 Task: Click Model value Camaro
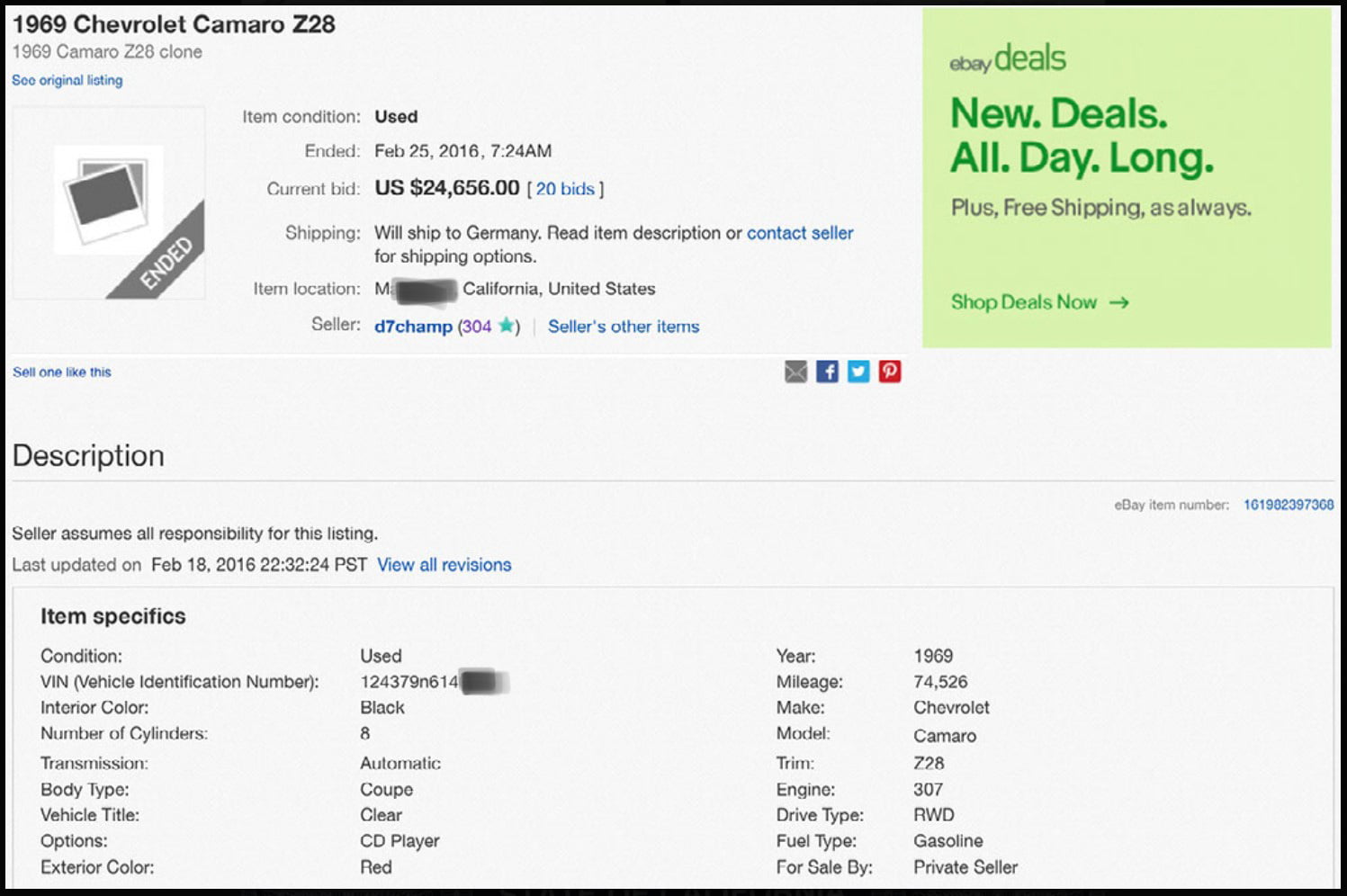point(945,736)
